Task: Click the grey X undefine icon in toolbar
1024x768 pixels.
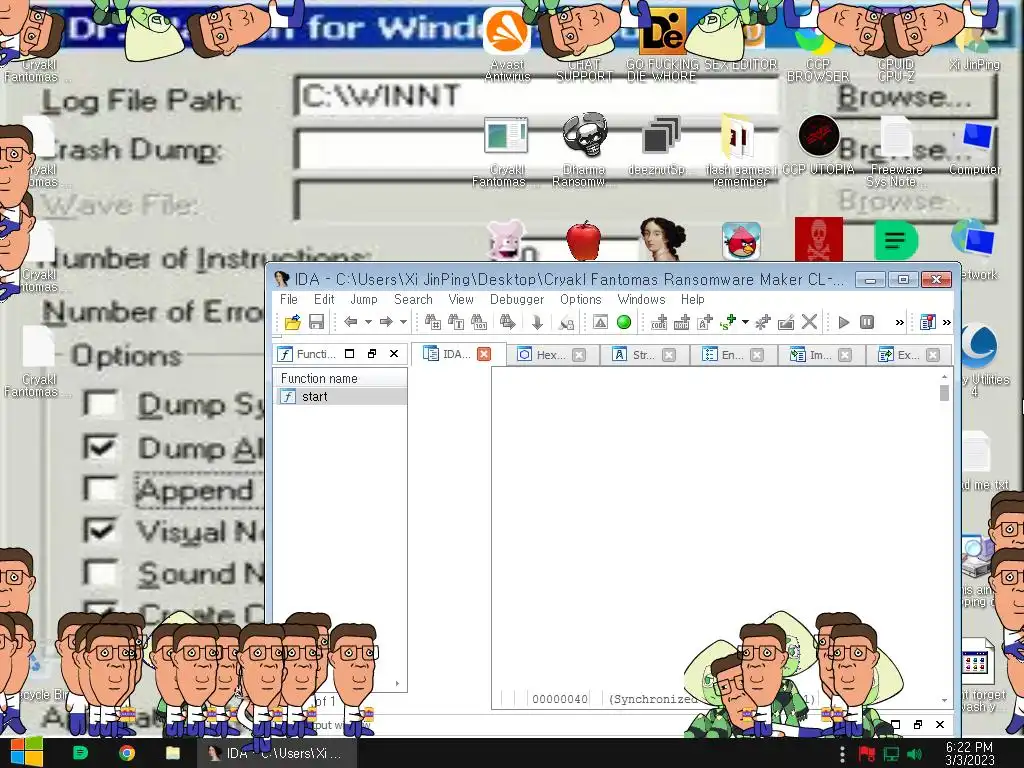Action: 809,322
